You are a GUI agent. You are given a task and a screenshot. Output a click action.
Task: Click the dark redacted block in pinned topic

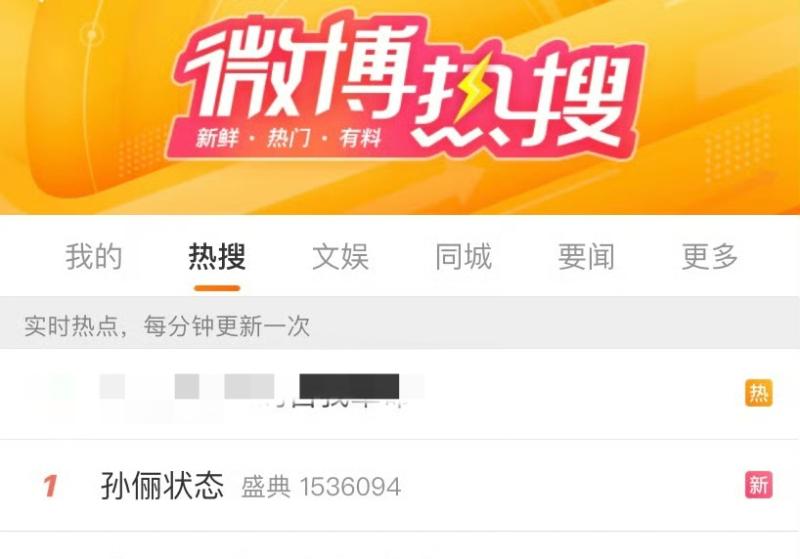(349, 386)
